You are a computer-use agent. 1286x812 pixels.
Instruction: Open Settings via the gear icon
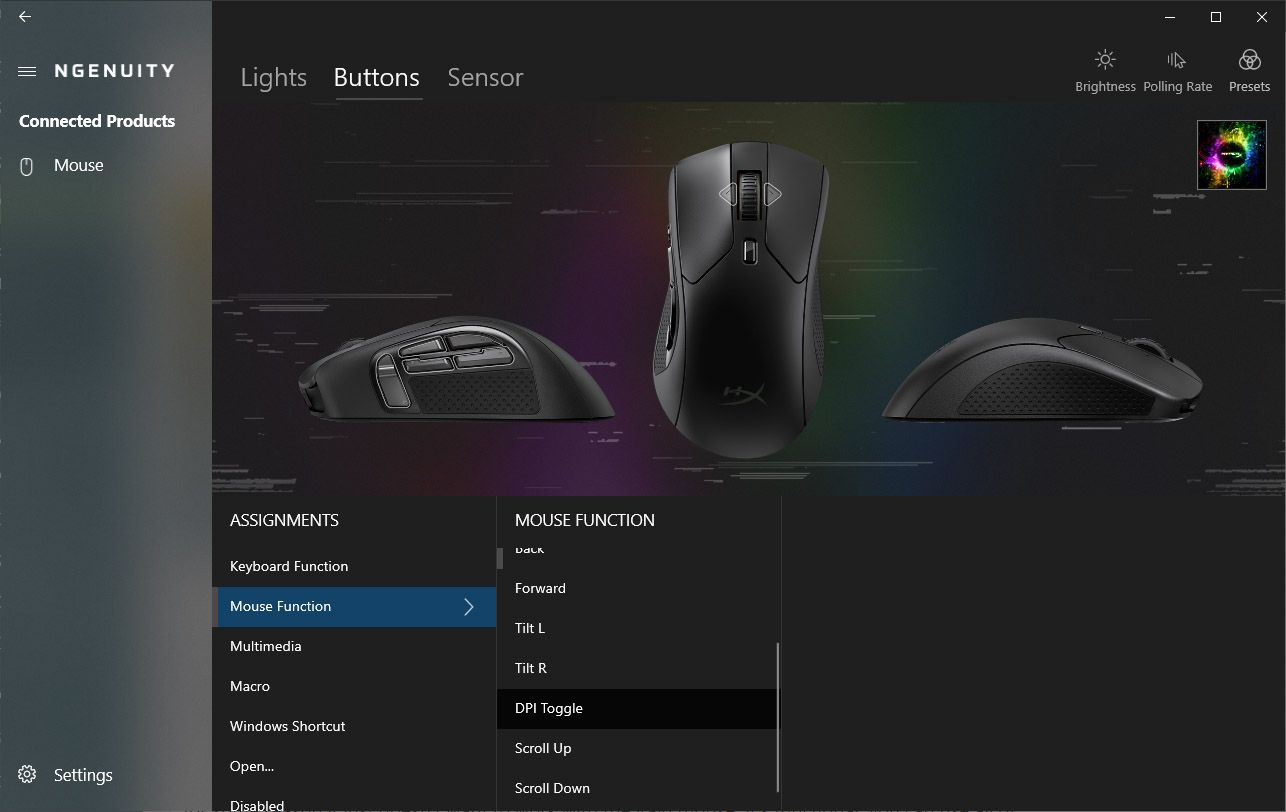(27, 775)
